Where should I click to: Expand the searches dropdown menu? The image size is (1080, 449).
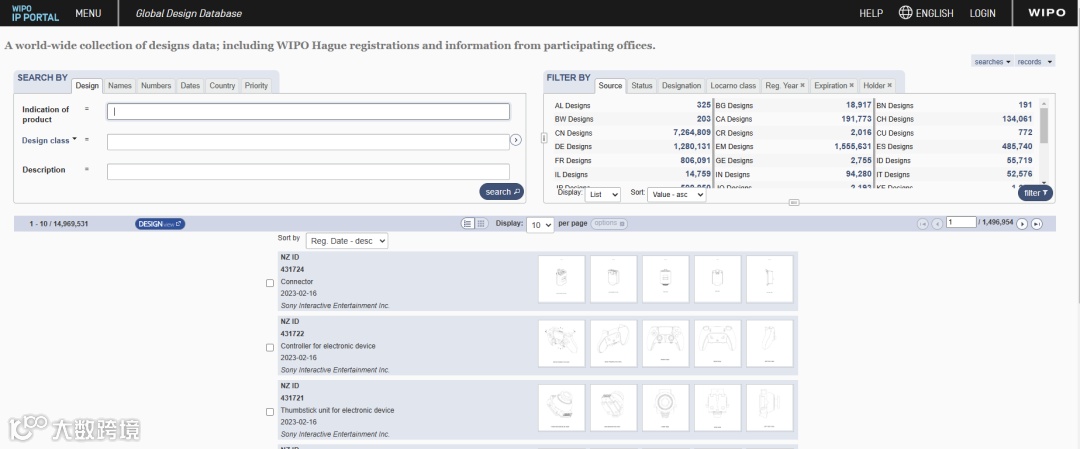click(x=993, y=61)
